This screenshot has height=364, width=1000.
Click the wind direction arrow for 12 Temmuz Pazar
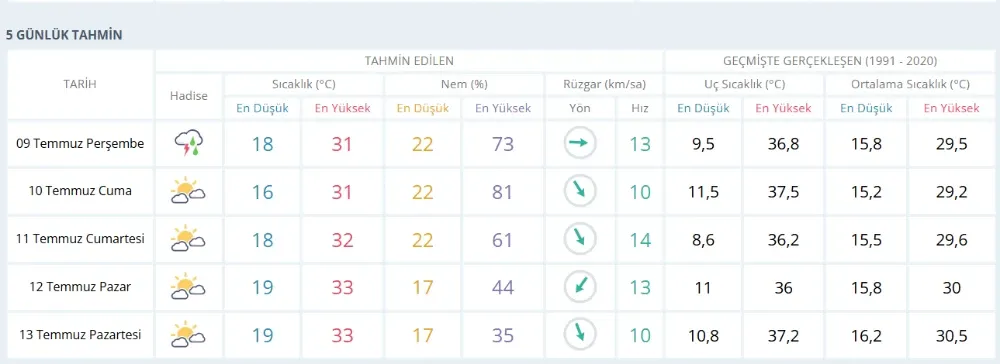580,287
